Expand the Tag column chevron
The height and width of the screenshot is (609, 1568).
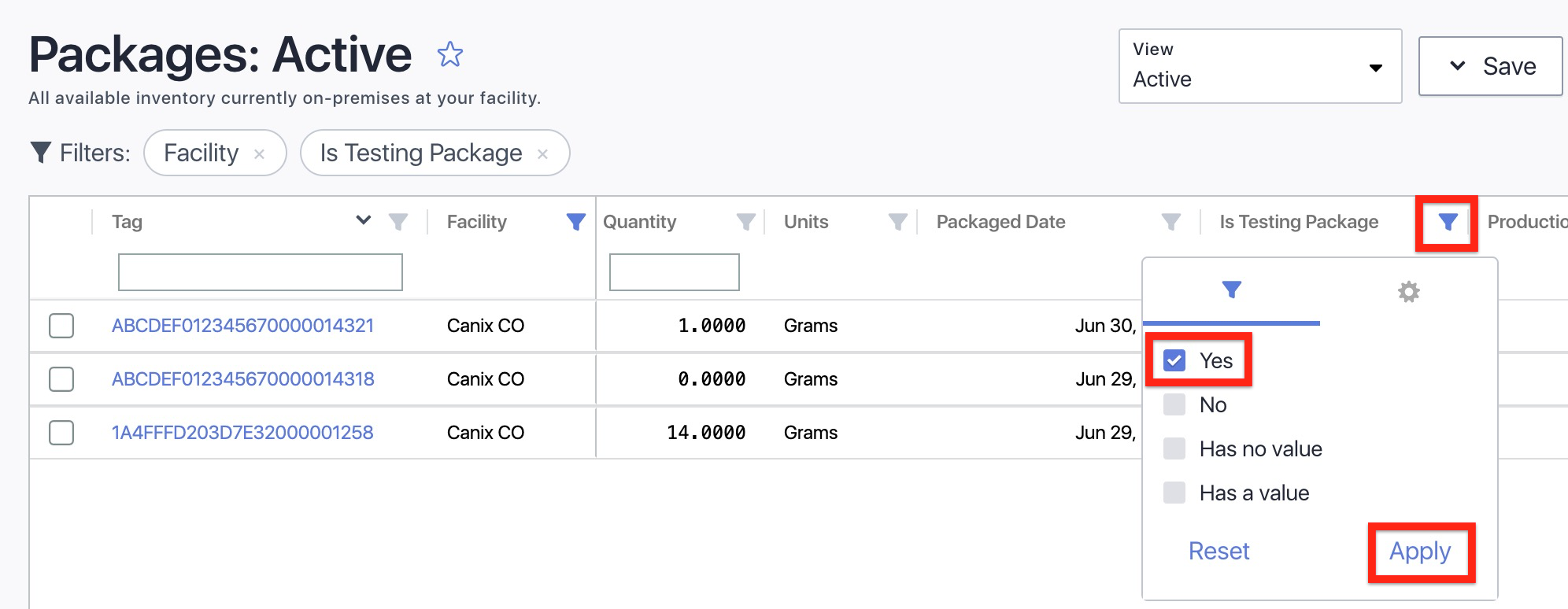tap(363, 220)
